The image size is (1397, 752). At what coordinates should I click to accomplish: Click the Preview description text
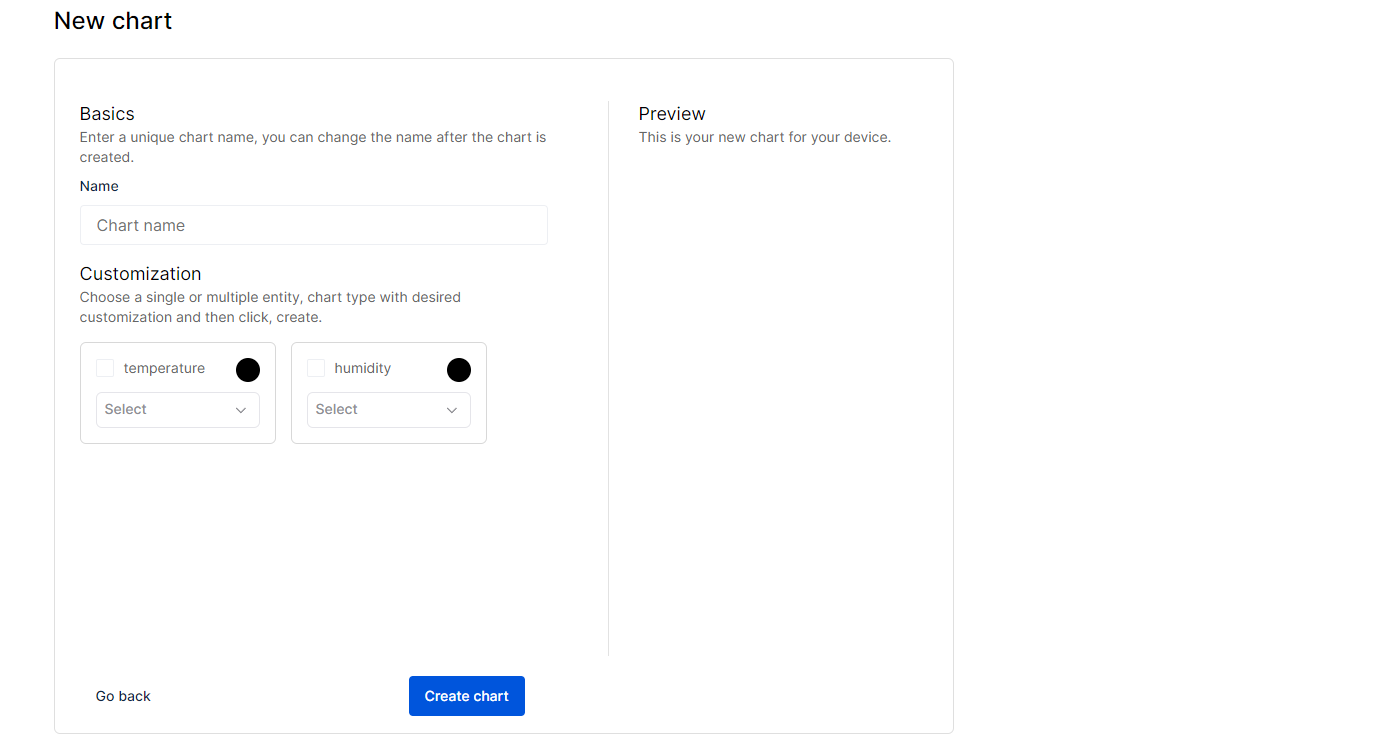(764, 137)
